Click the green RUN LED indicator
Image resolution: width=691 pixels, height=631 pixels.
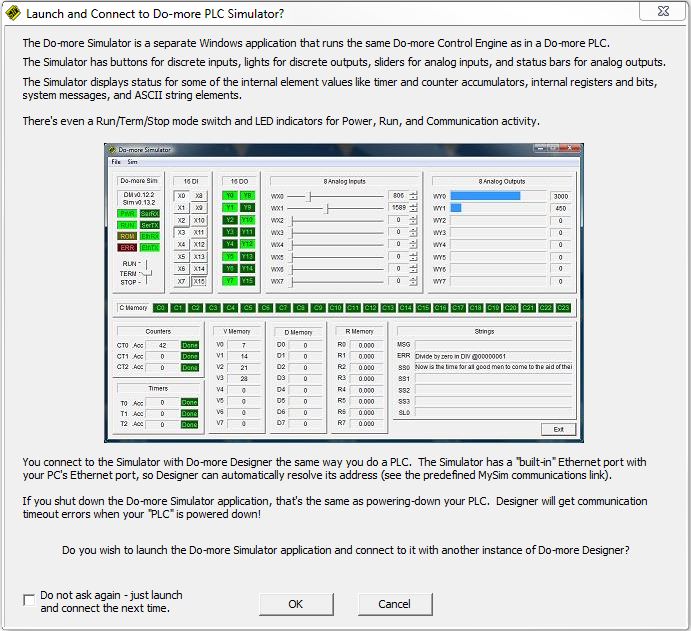click(x=127, y=224)
